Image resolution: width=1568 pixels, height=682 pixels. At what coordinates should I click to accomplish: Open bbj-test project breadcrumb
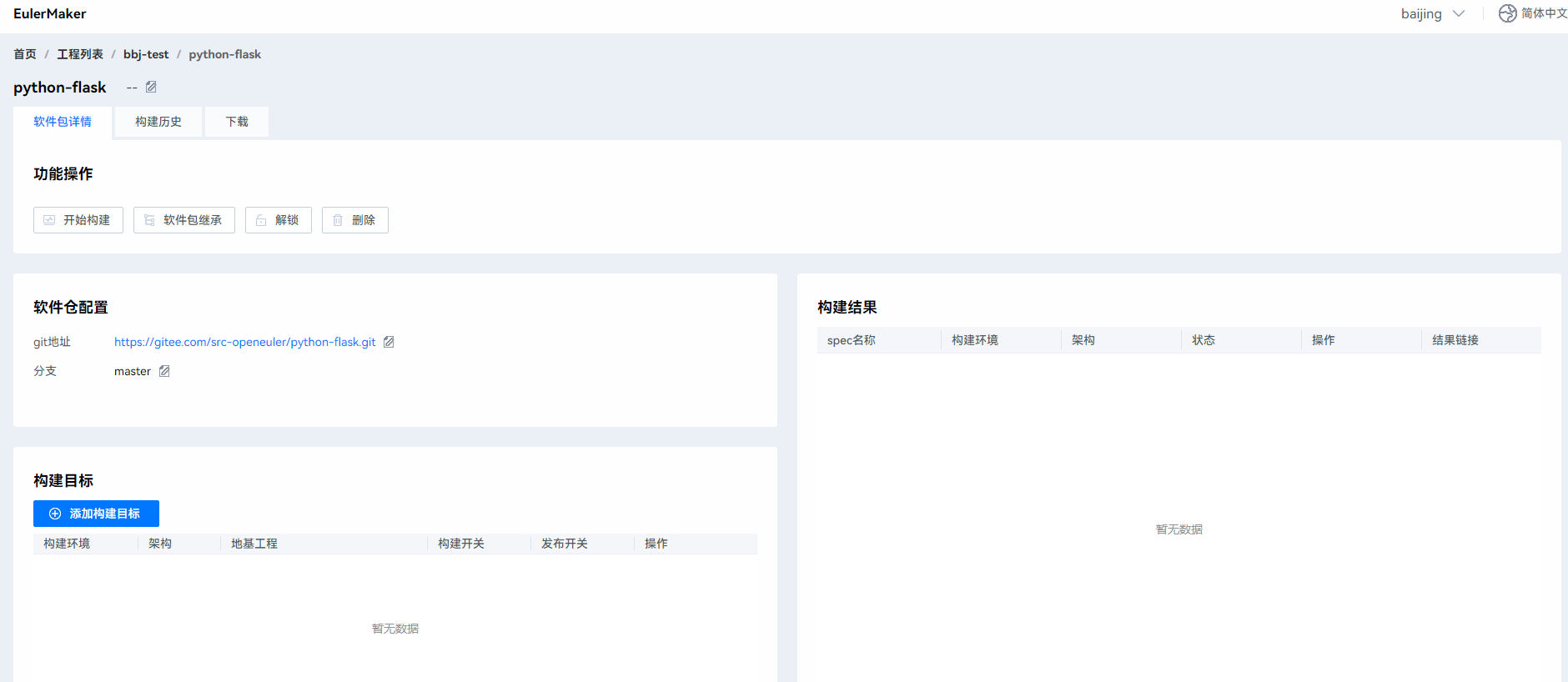pos(146,54)
